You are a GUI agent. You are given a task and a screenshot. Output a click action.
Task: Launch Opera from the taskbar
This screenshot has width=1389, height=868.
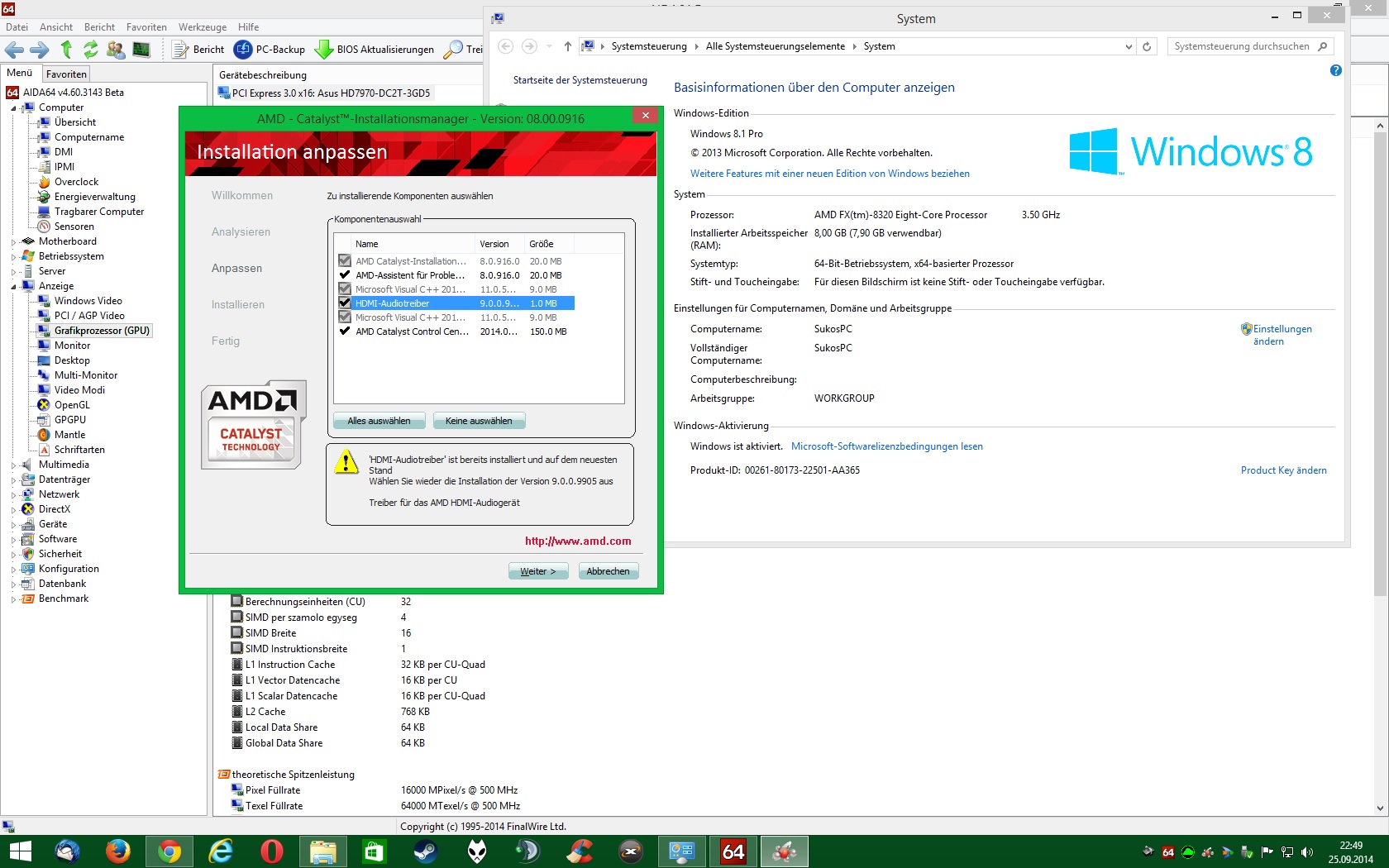(x=272, y=851)
